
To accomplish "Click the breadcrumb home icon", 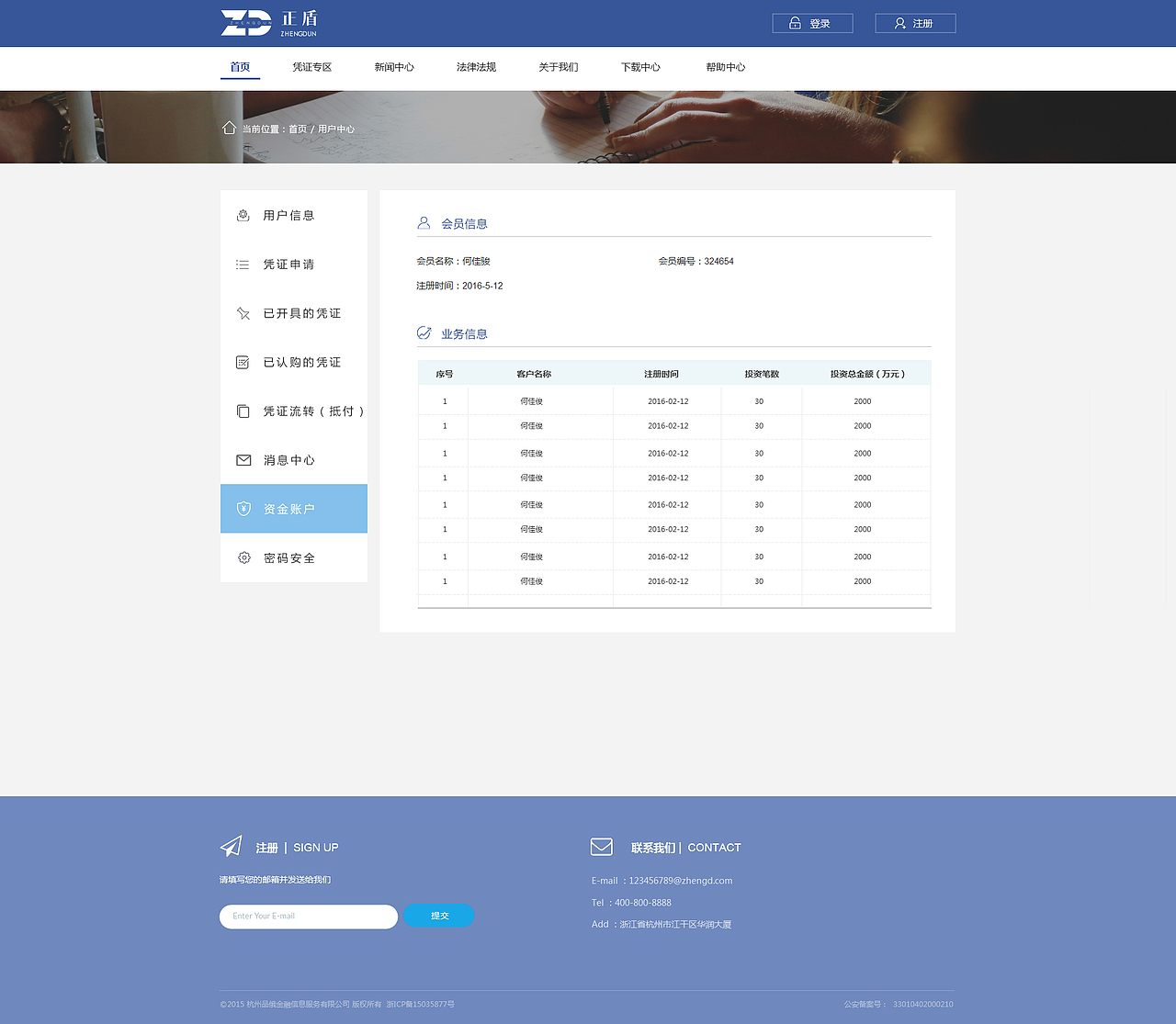I will [228, 128].
